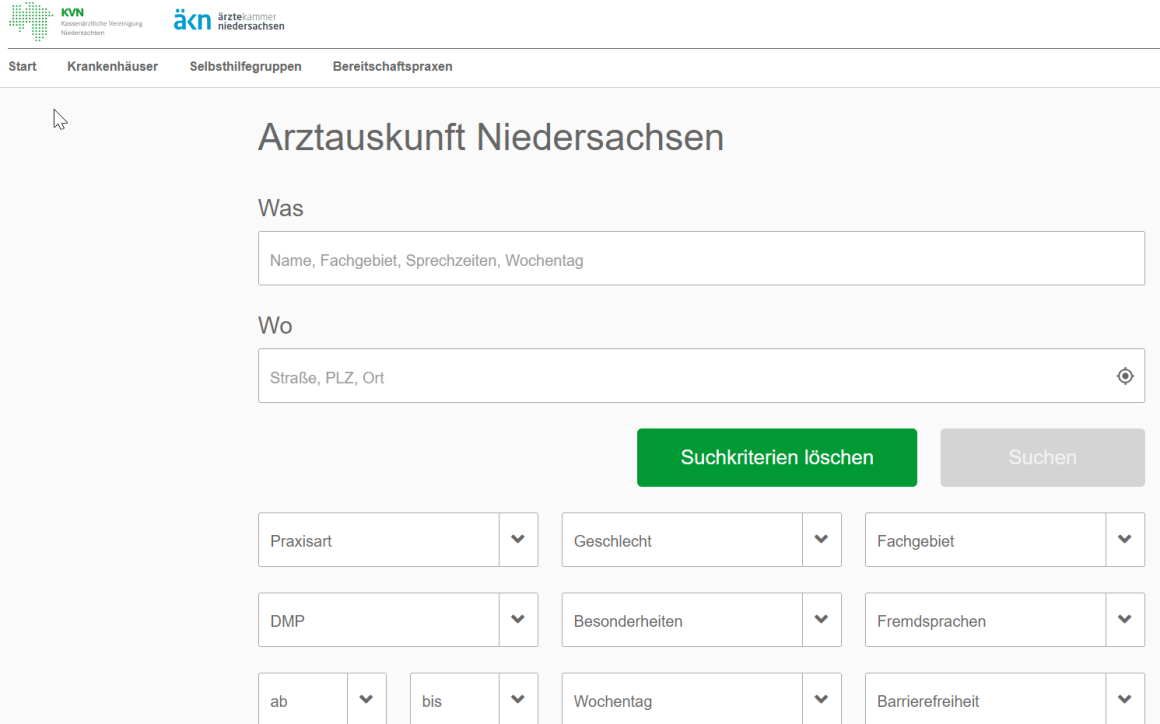Open the Start menu item
Image resolution: width=1160 pixels, height=724 pixels.
tap(22, 67)
